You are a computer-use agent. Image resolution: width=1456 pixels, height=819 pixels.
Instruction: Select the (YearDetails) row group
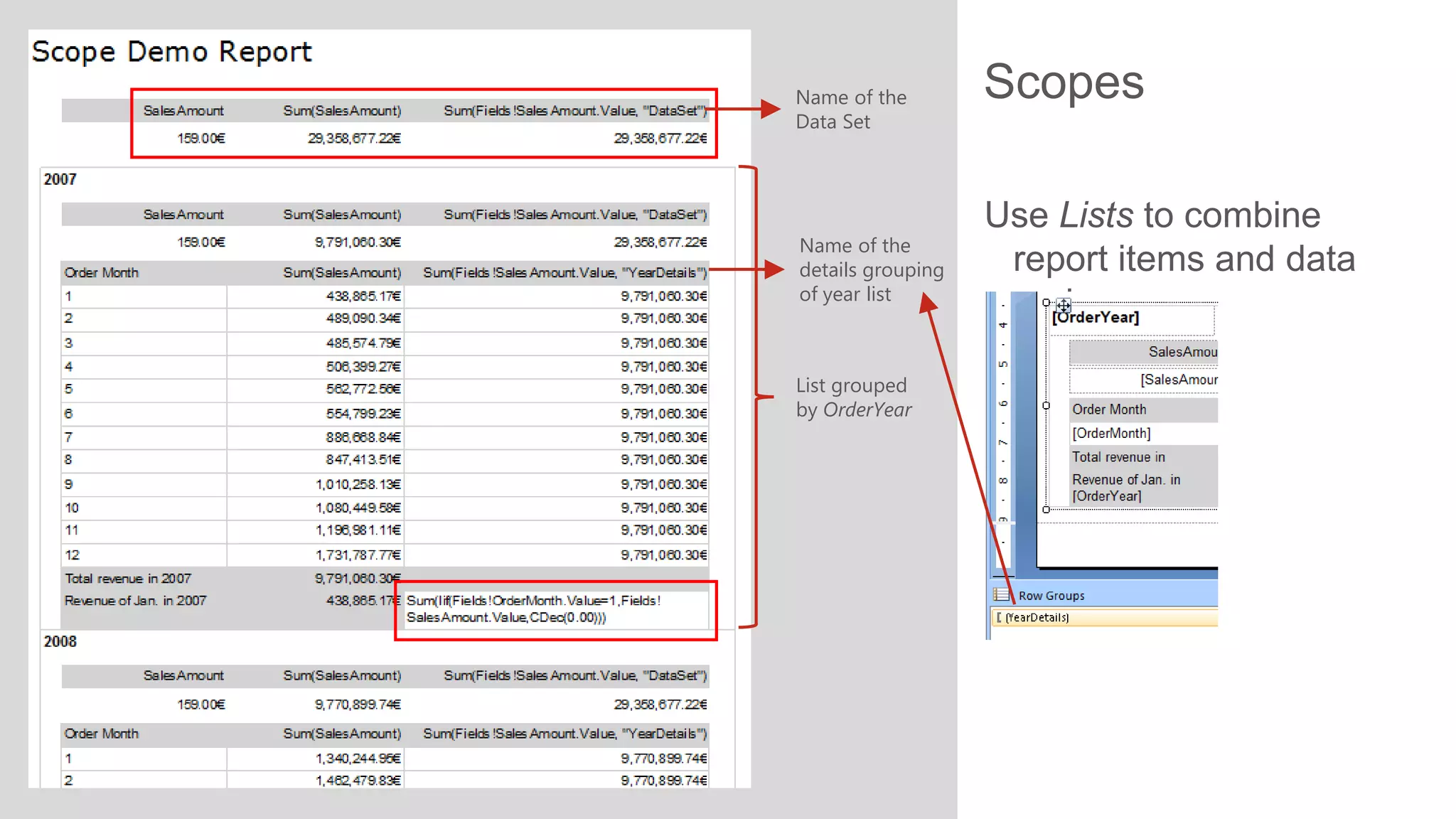click(1105, 618)
